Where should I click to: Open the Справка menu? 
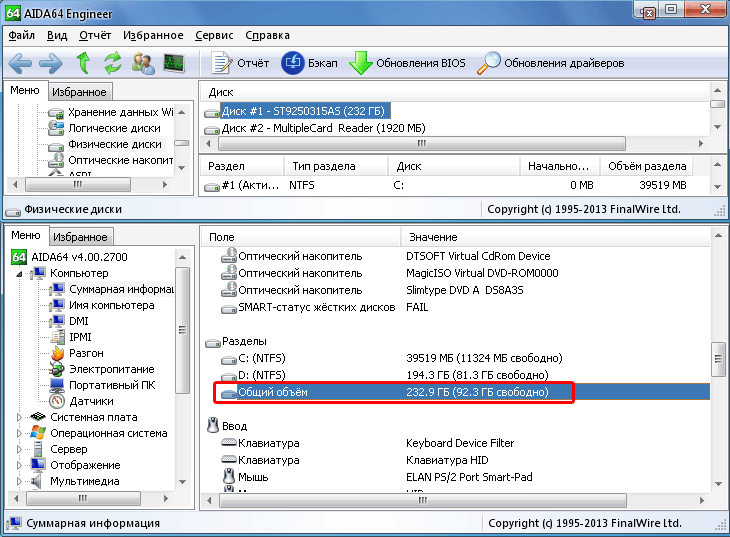click(267, 35)
